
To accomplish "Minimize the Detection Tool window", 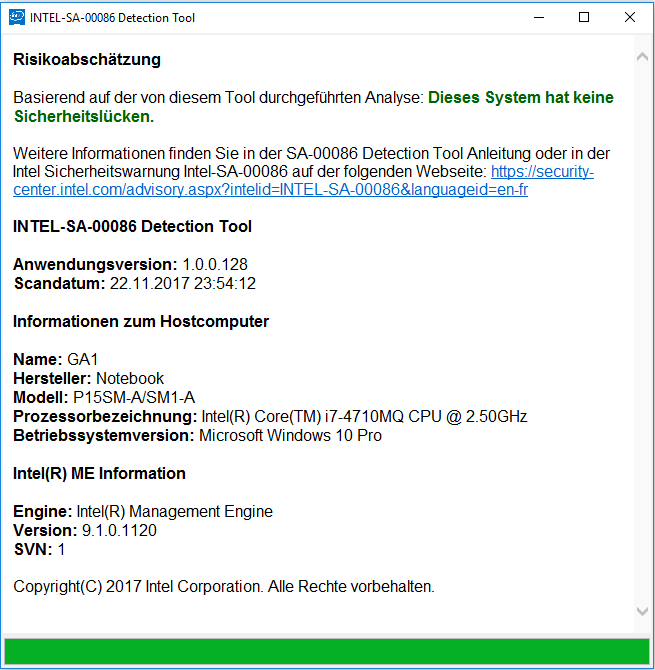I will [539, 18].
